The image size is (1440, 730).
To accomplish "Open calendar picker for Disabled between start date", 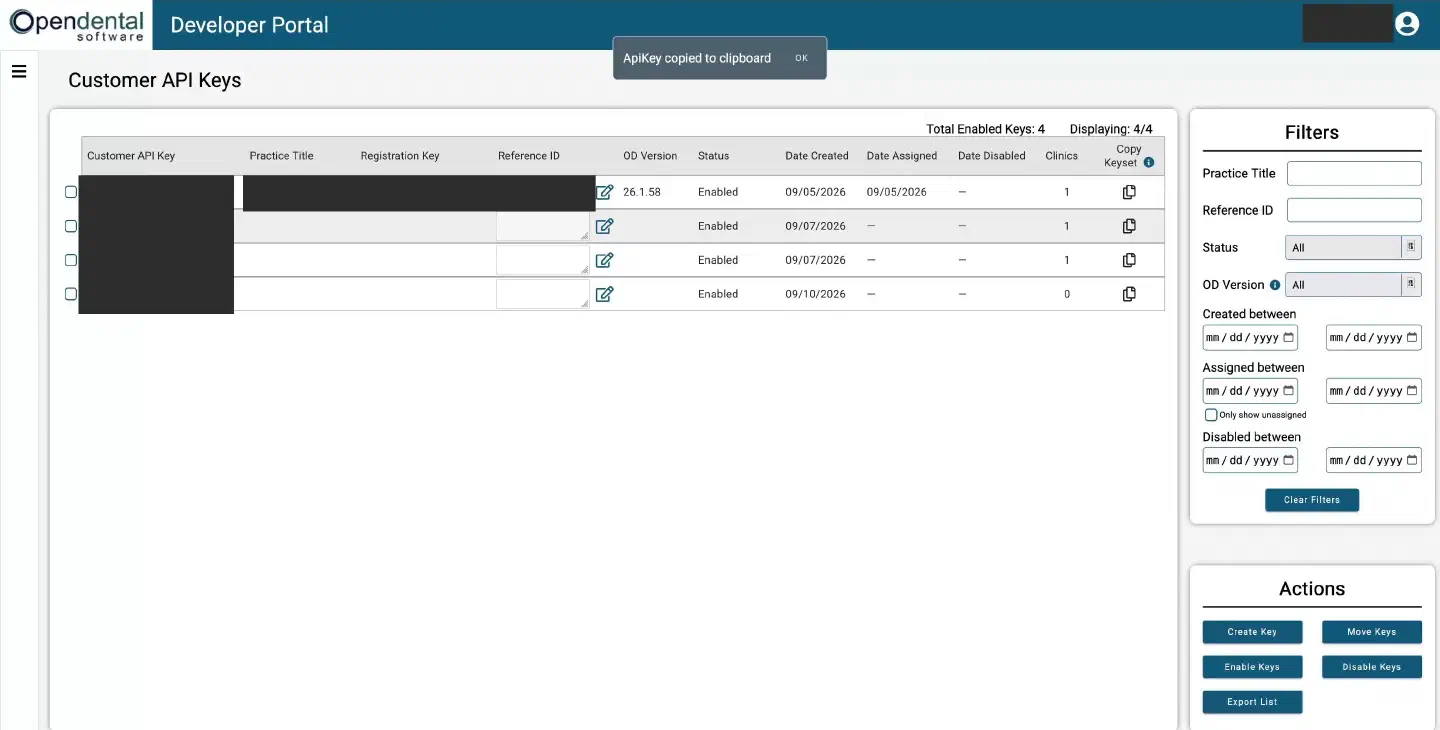I will pyautogui.click(x=1289, y=460).
